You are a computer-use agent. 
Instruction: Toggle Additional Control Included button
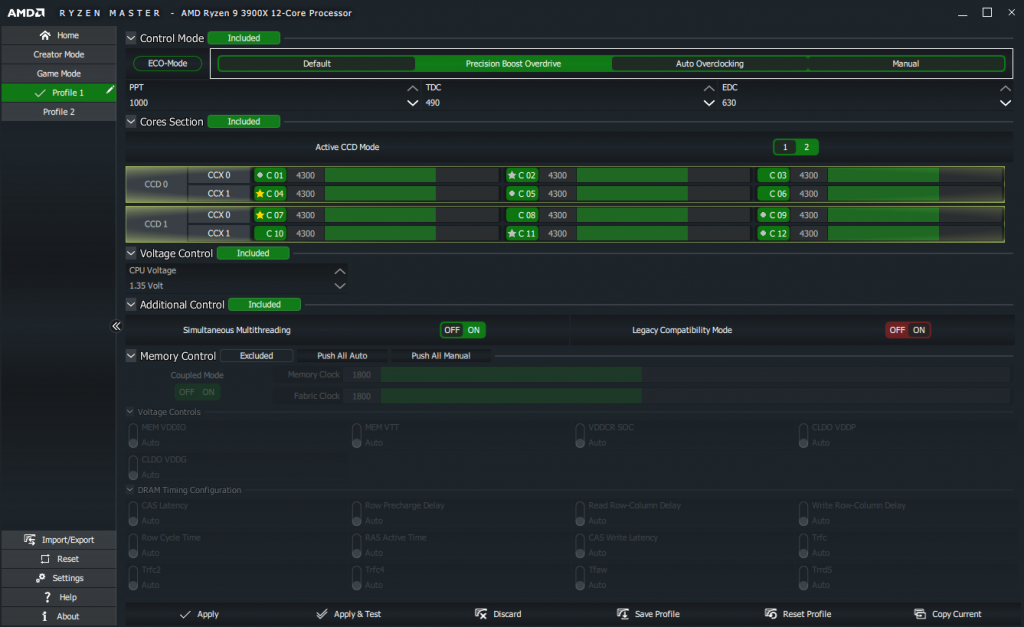[264, 305]
